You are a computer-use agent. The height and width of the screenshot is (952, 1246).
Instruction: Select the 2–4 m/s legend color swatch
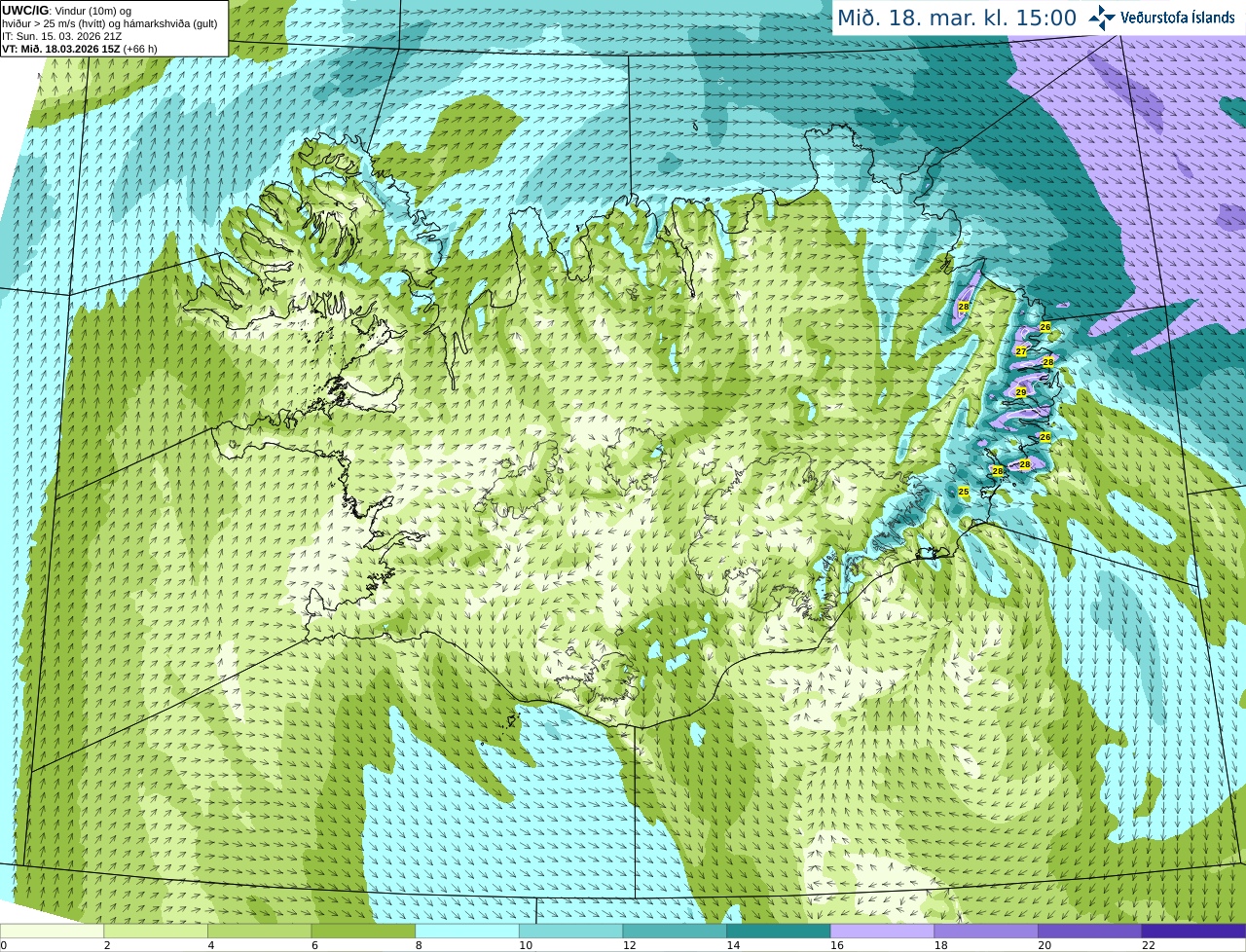(x=156, y=931)
